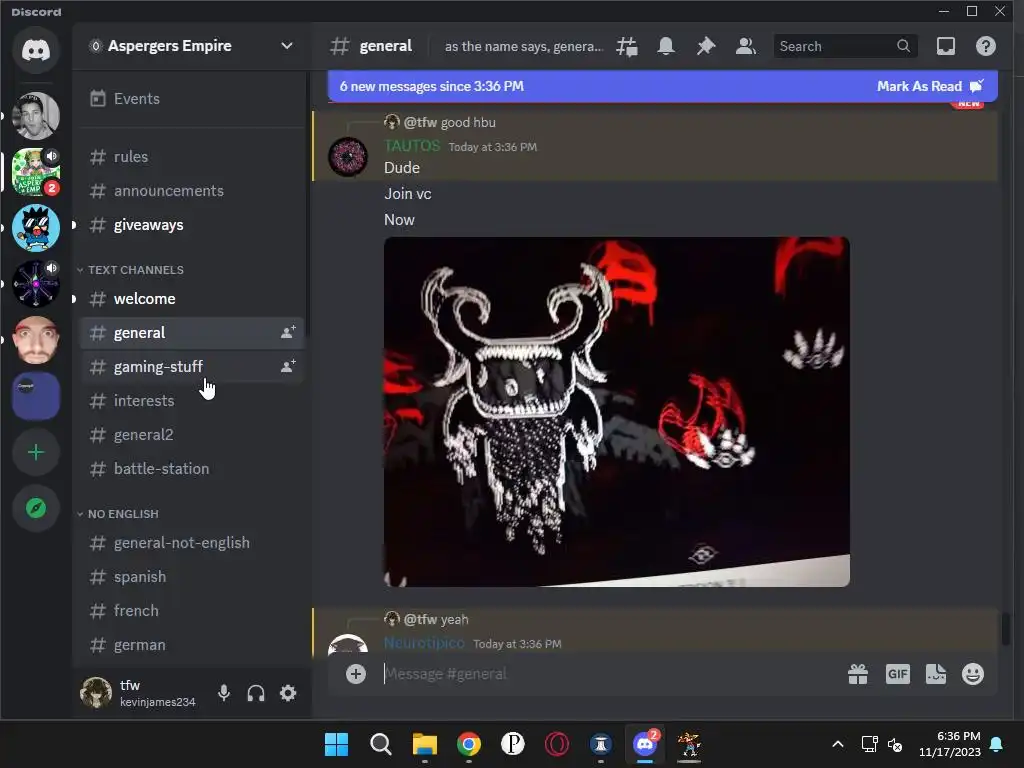The width and height of the screenshot is (1024, 768).
Task: Add a server with plus icon
Action: click(x=36, y=453)
